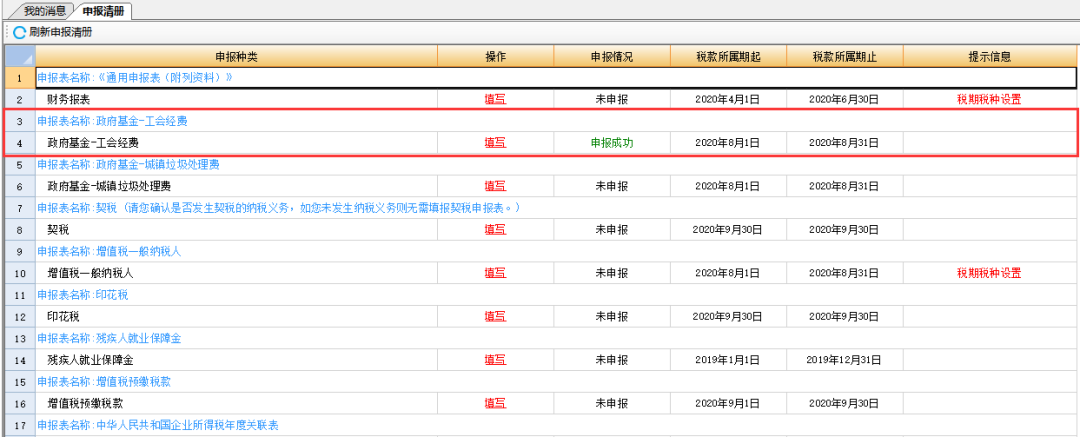Click the 增值税一般纳税人 cell in row 10
Viewport: 1080px width, 437px height.
[x=236, y=274]
